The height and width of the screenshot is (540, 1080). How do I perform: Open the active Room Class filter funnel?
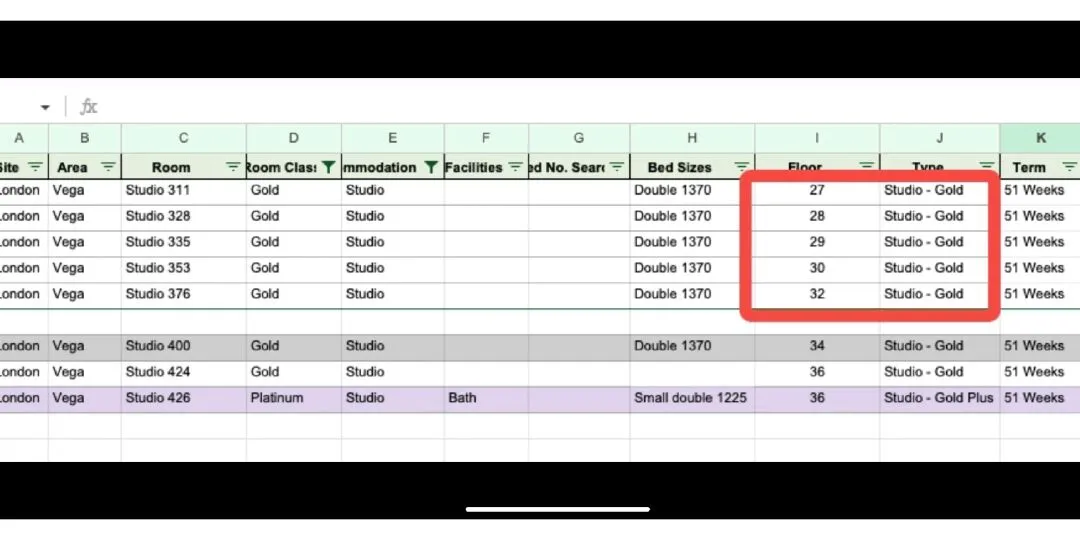pos(329,167)
